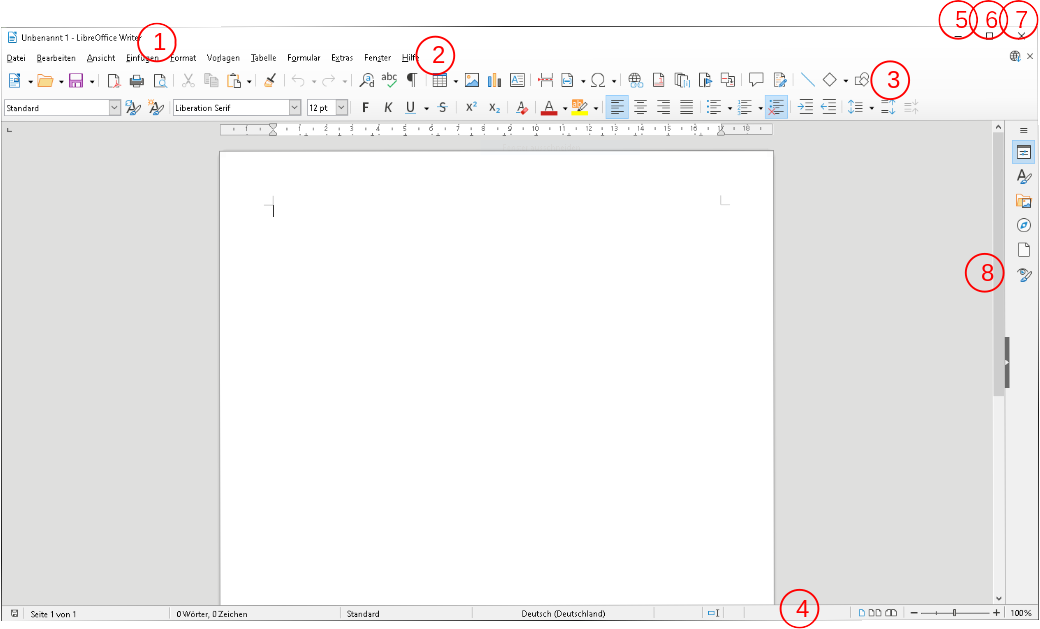Click the Print icon in toolbar
The width and height of the screenshot is (1040, 629).
pos(137,80)
